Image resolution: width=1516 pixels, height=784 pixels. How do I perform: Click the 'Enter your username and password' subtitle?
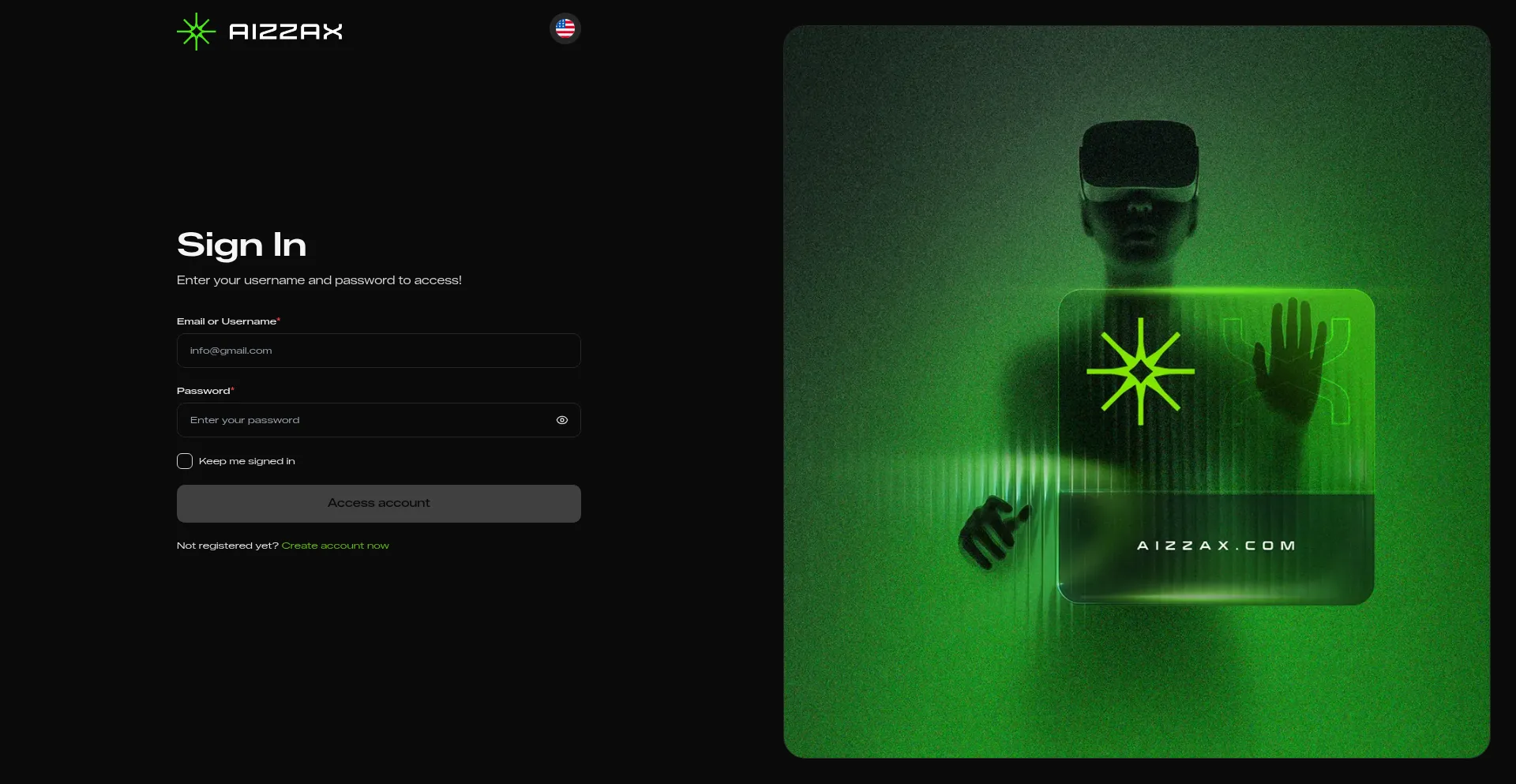[319, 280]
